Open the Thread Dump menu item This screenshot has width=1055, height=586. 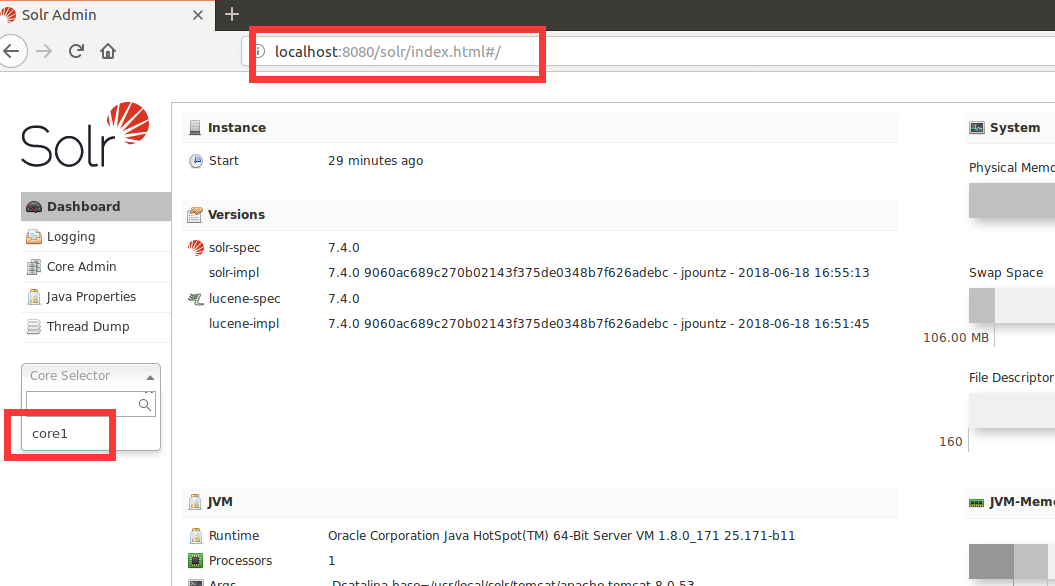point(96,326)
